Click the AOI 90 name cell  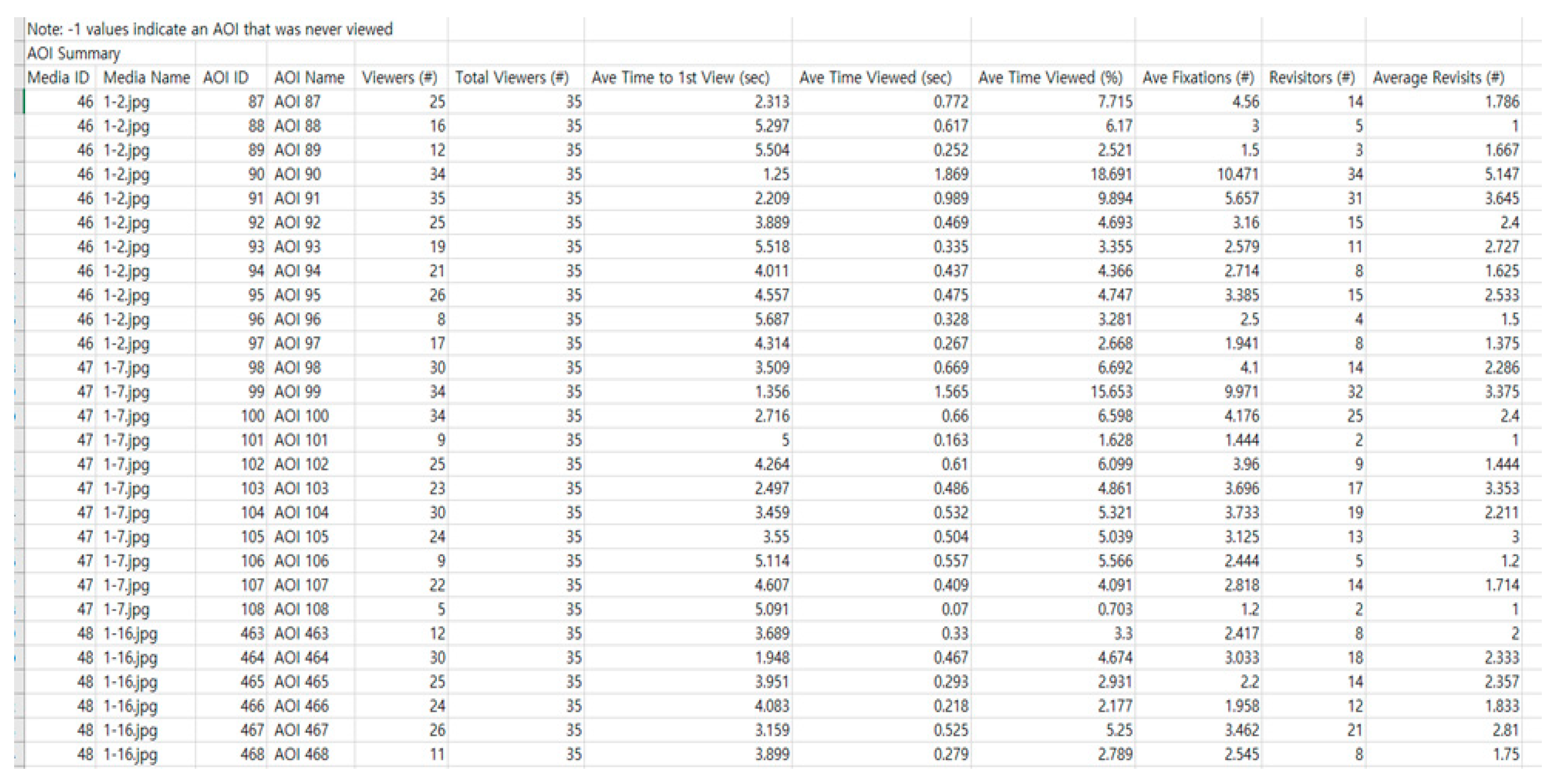point(297,174)
